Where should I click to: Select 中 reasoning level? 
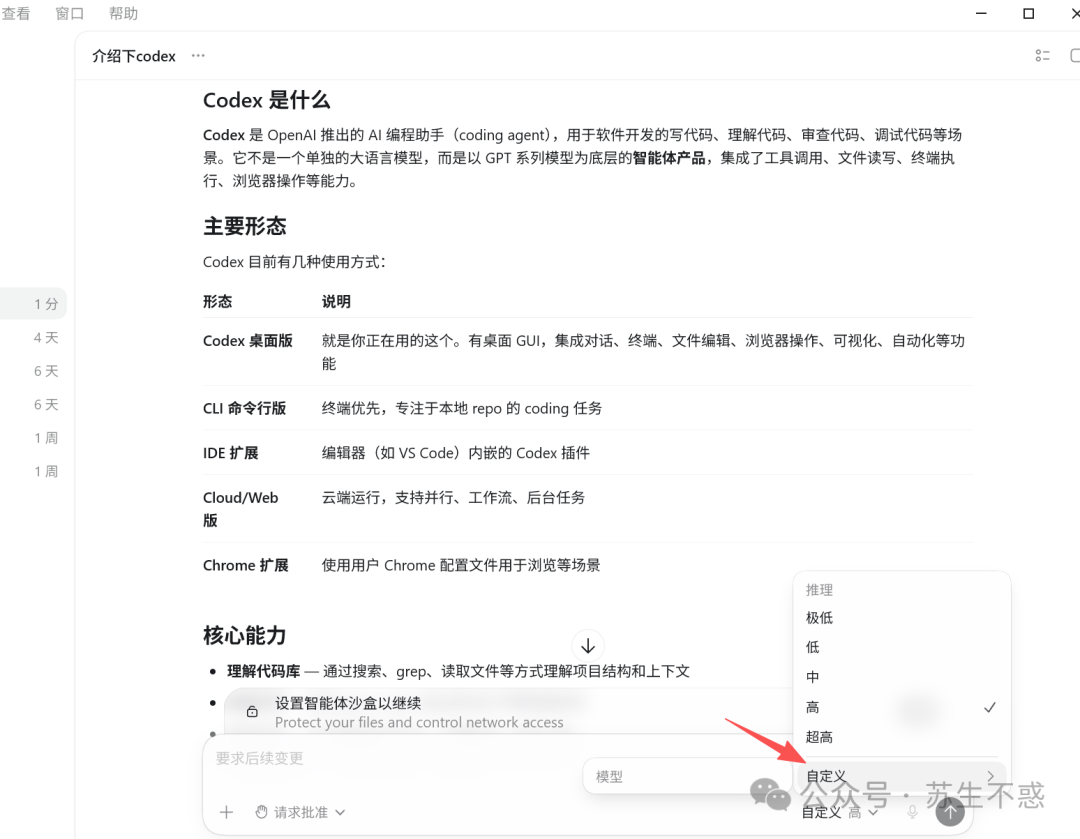click(x=902, y=676)
